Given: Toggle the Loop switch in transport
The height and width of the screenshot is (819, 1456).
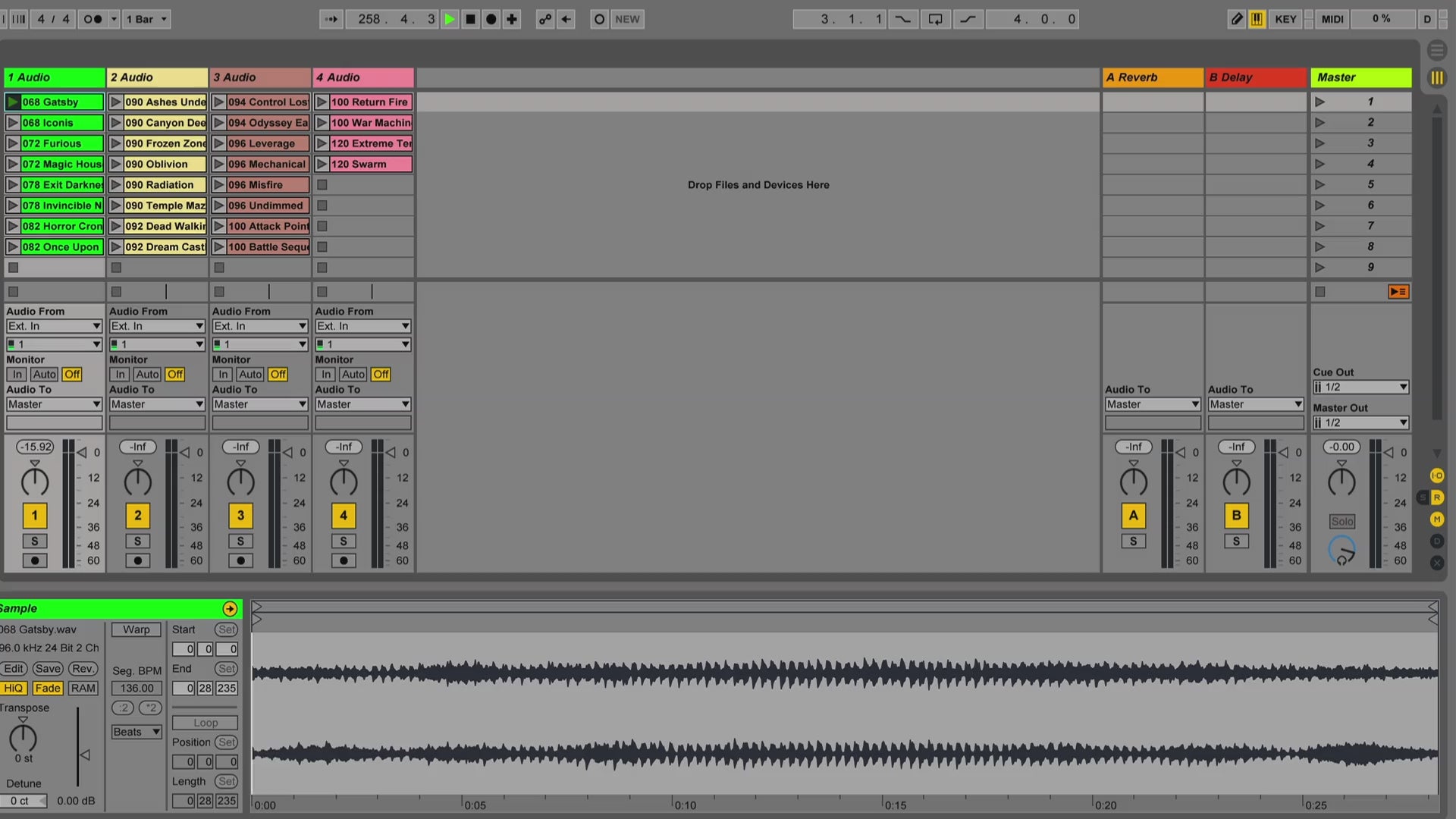Looking at the screenshot, I should tap(935, 19).
